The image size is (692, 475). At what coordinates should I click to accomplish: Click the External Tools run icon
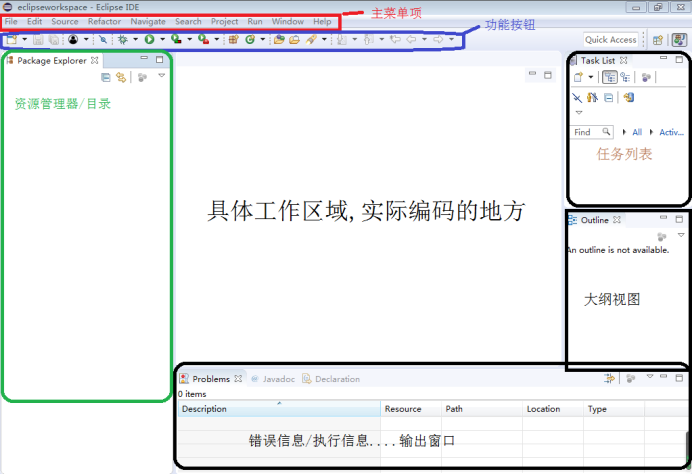point(203,40)
